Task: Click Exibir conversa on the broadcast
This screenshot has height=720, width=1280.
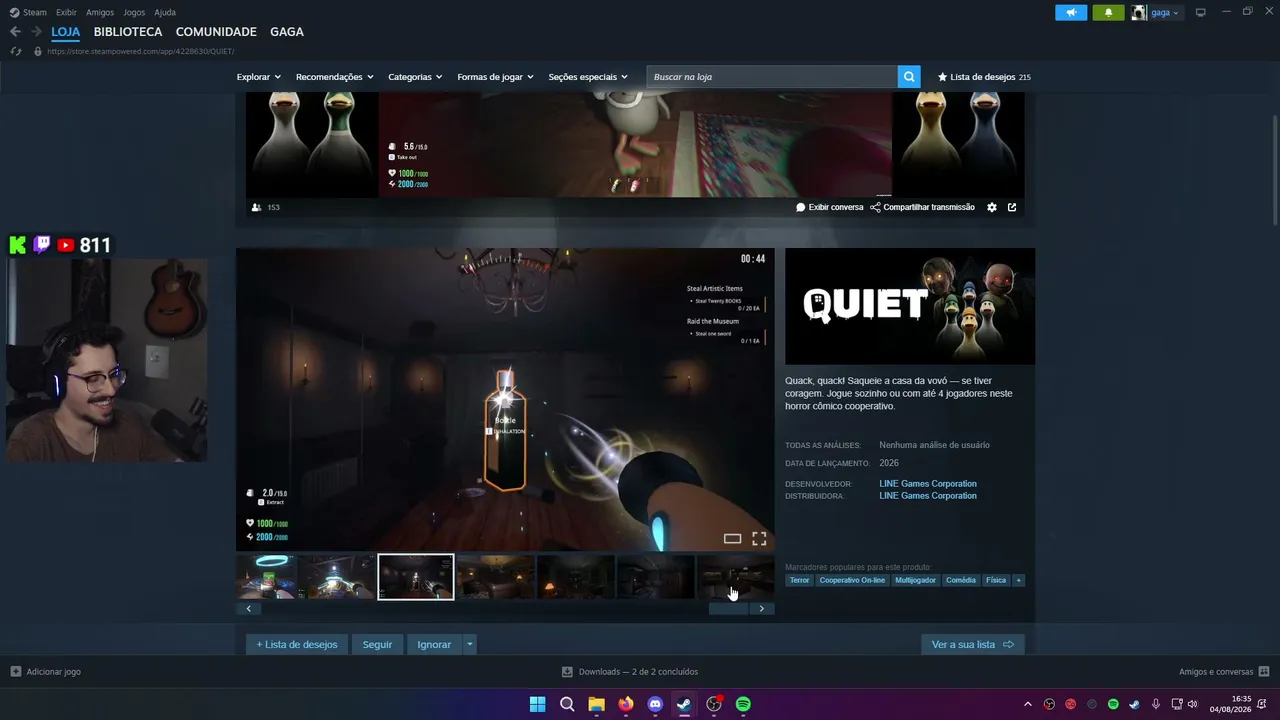Action: [830, 207]
